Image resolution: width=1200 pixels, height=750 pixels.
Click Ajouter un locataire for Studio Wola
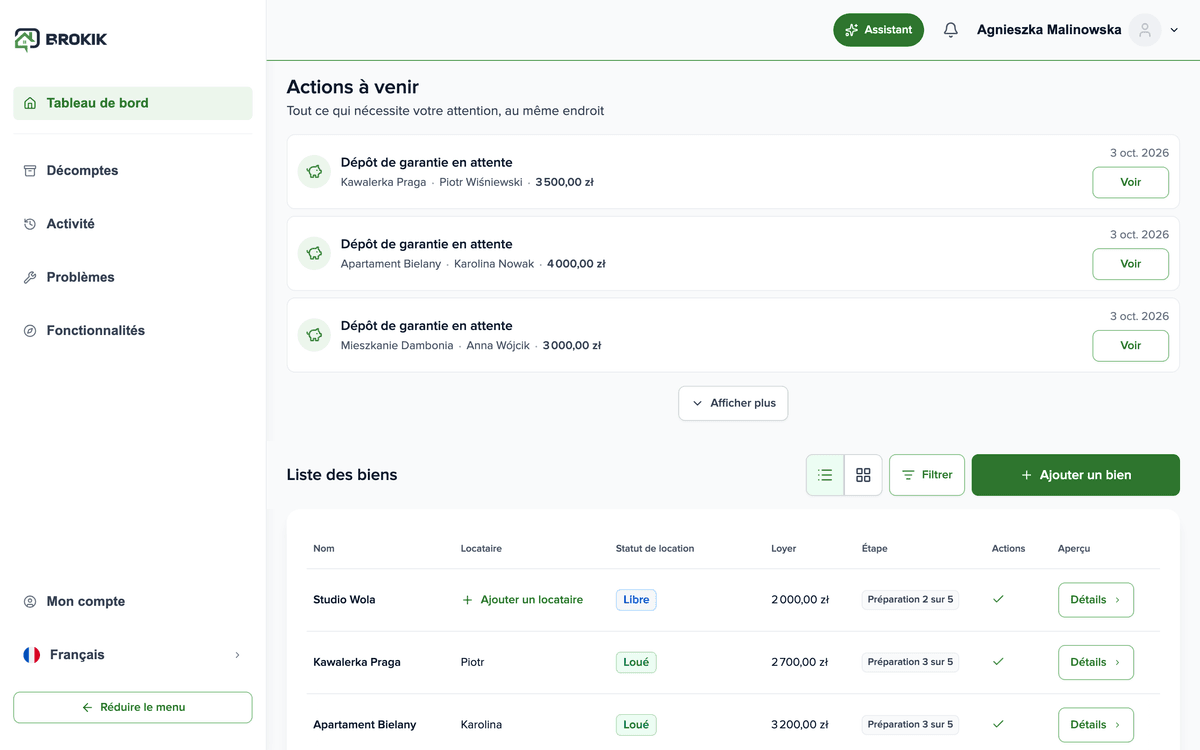coord(522,600)
